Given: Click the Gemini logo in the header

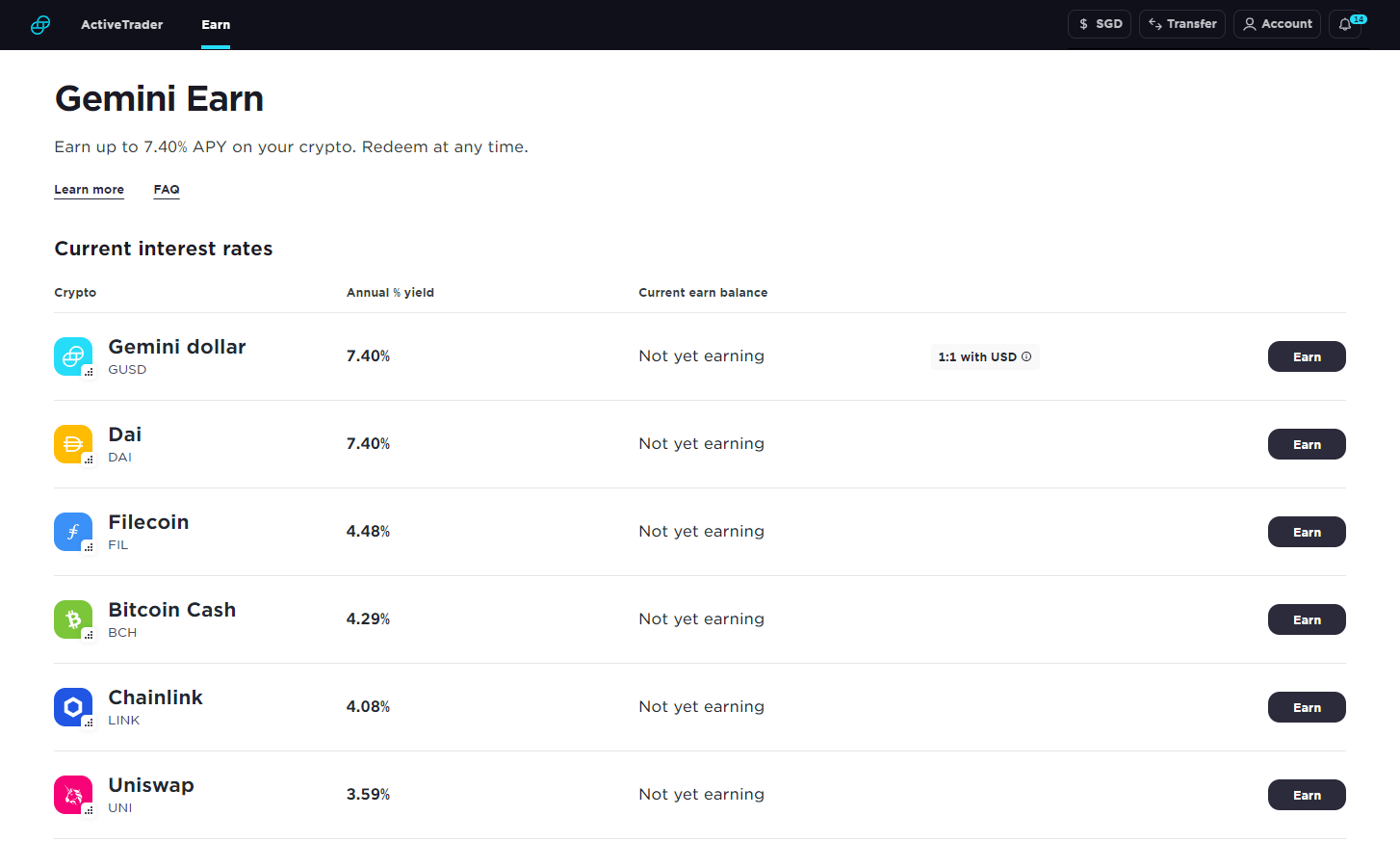Looking at the screenshot, I should [40, 25].
